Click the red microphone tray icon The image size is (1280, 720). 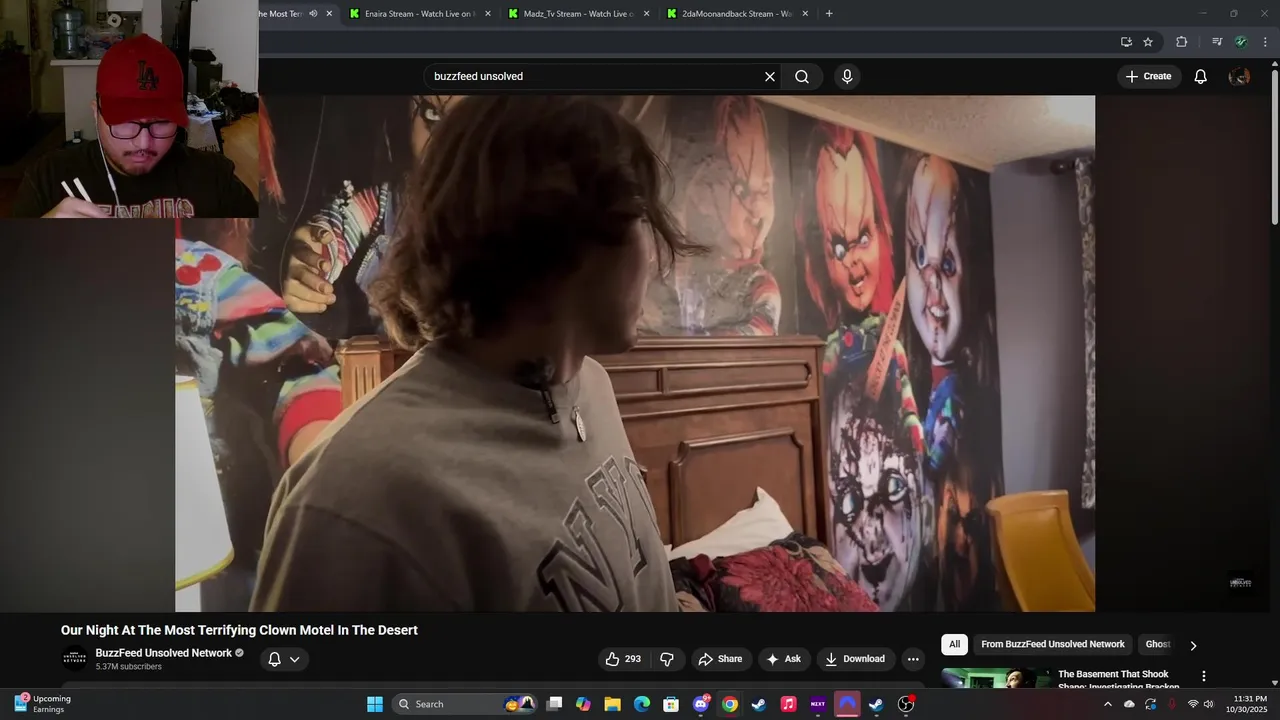1172,704
